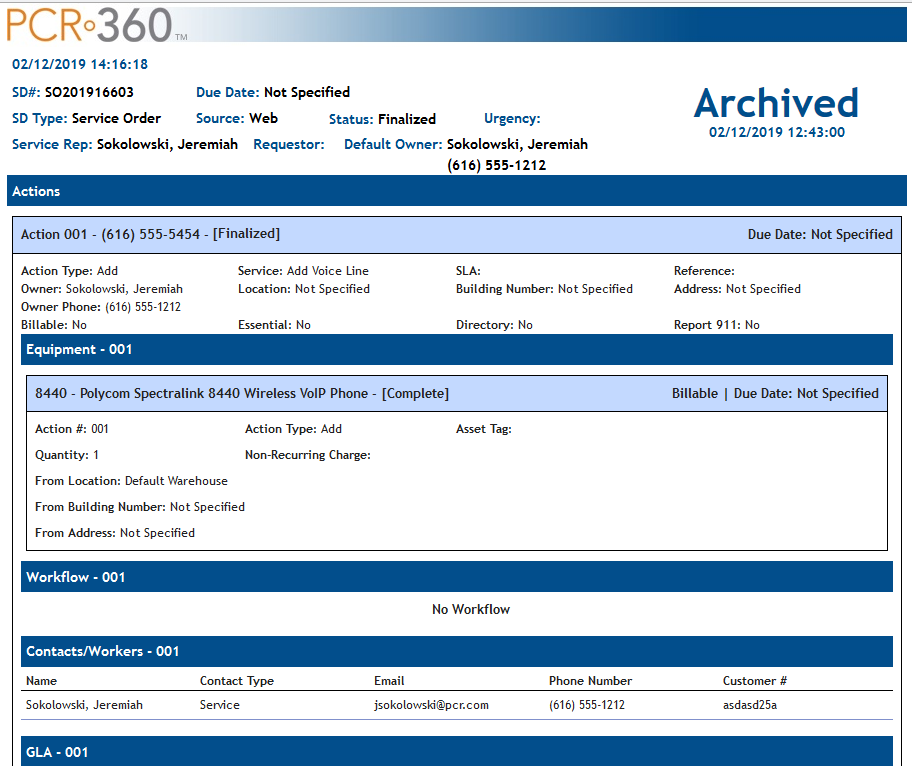Viewport: 912px width, 766px height.
Task: Click the Action 001 - (616) 555-5454 title
Action: tap(150, 234)
